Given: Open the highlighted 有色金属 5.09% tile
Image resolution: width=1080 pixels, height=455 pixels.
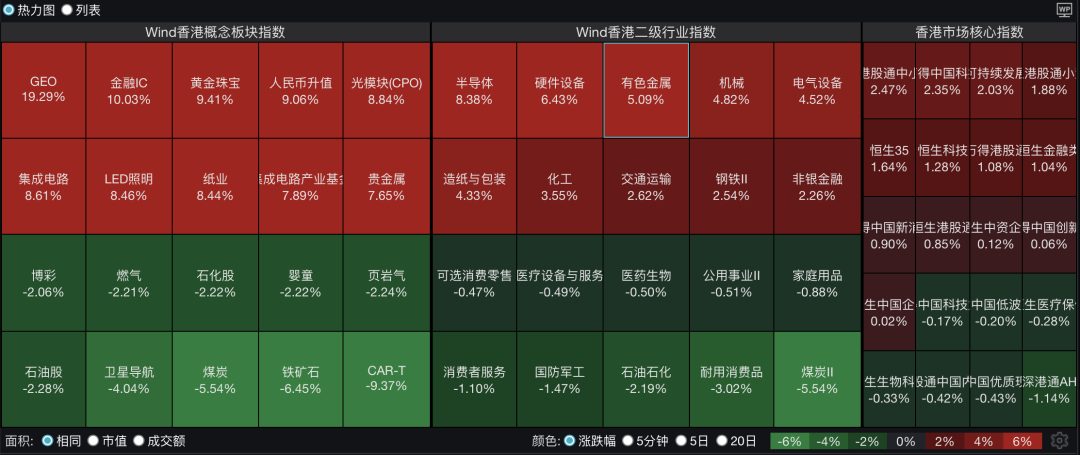Looking at the screenshot, I should 646,90.
